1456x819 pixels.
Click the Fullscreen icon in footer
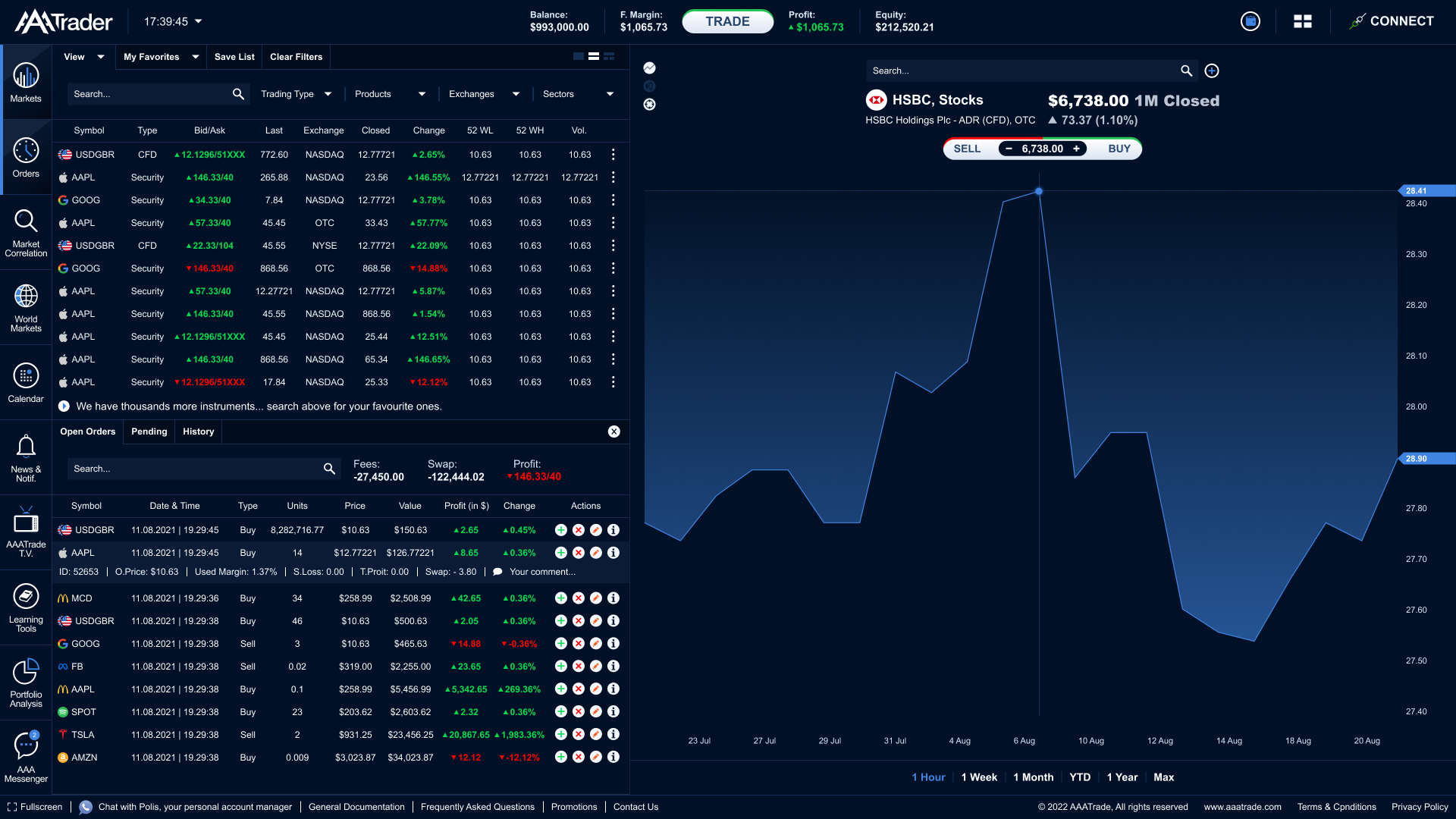(x=12, y=807)
